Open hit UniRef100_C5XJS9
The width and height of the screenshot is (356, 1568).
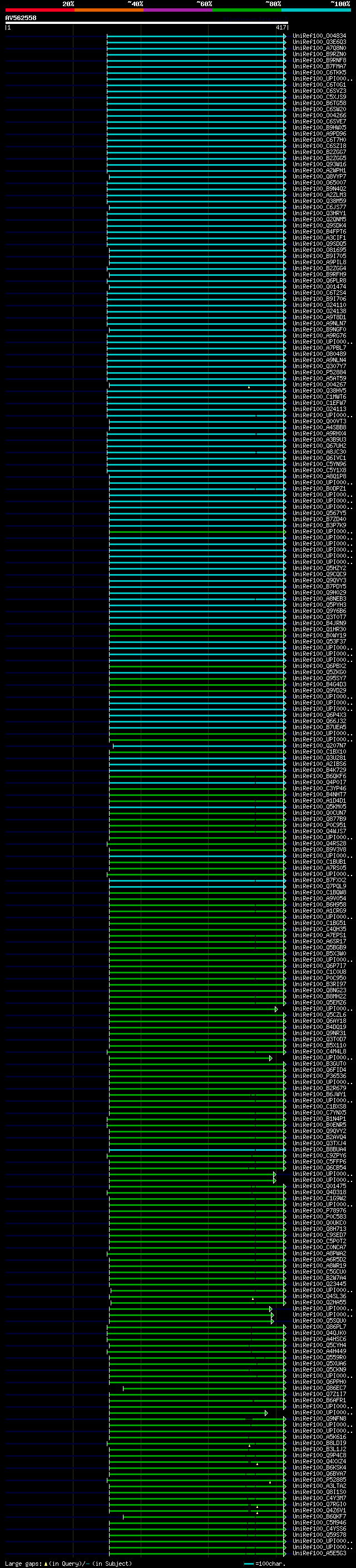point(319,97)
